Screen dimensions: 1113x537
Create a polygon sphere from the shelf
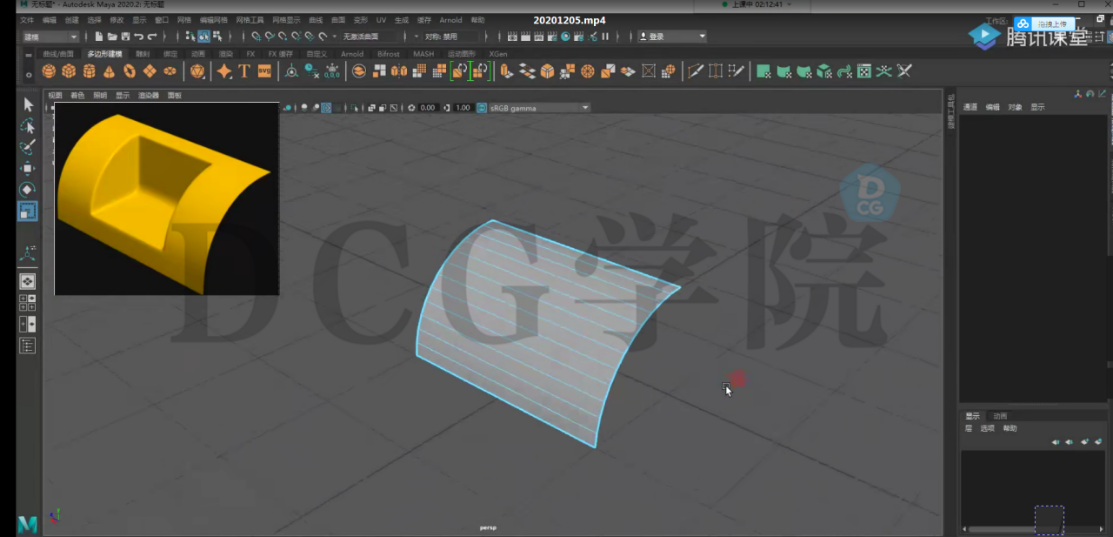[x=48, y=71]
